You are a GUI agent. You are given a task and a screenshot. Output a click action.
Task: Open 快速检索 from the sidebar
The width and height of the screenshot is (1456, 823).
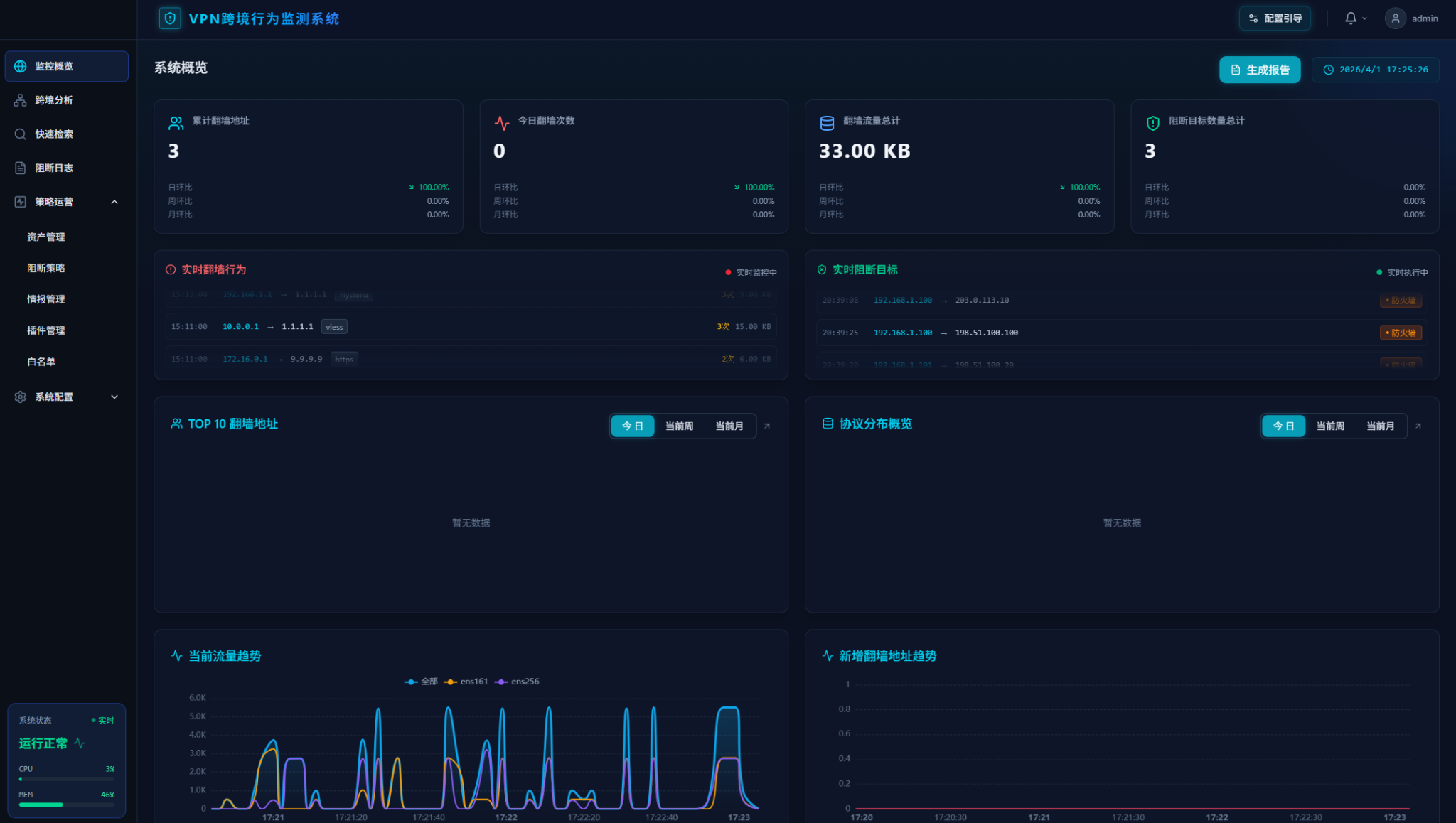(x=54, y=134)
